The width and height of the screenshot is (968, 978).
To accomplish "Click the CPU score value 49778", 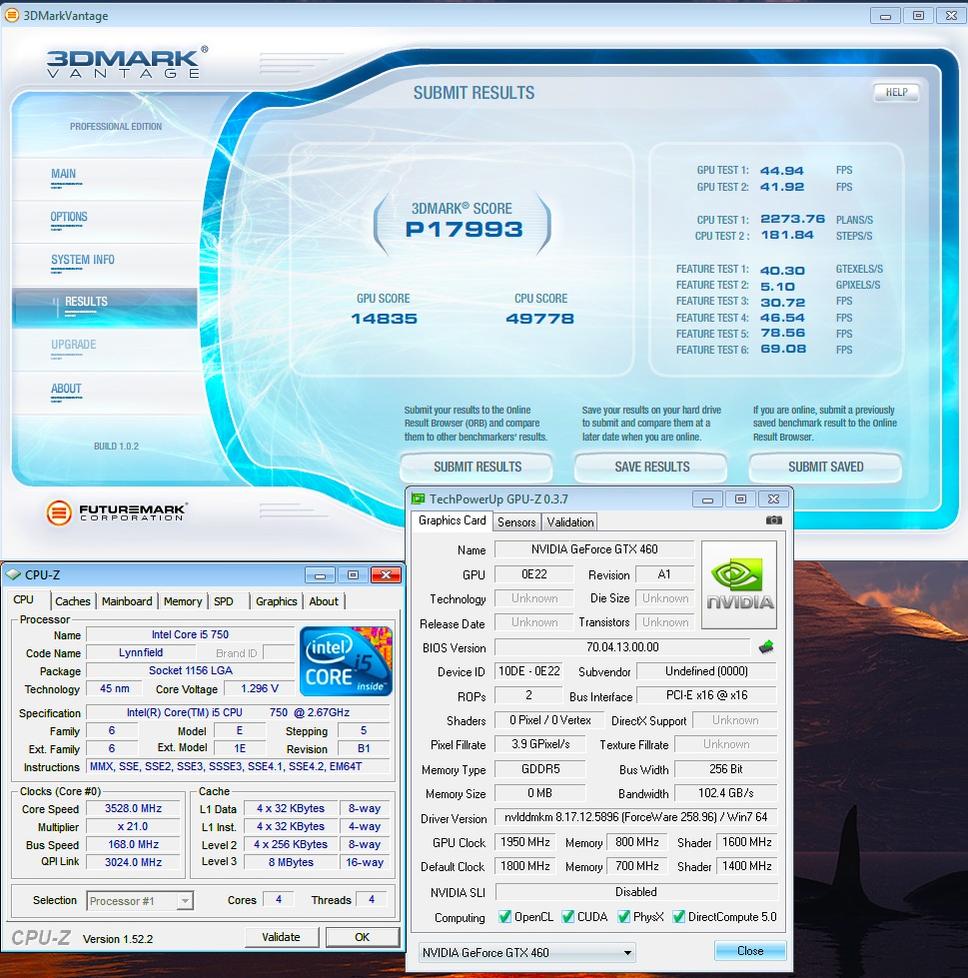I will (x=540, y=319).
